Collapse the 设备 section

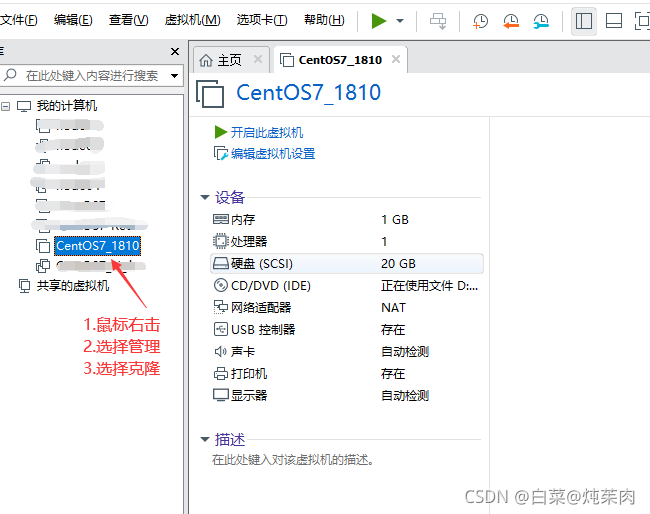tap(205, 197)
